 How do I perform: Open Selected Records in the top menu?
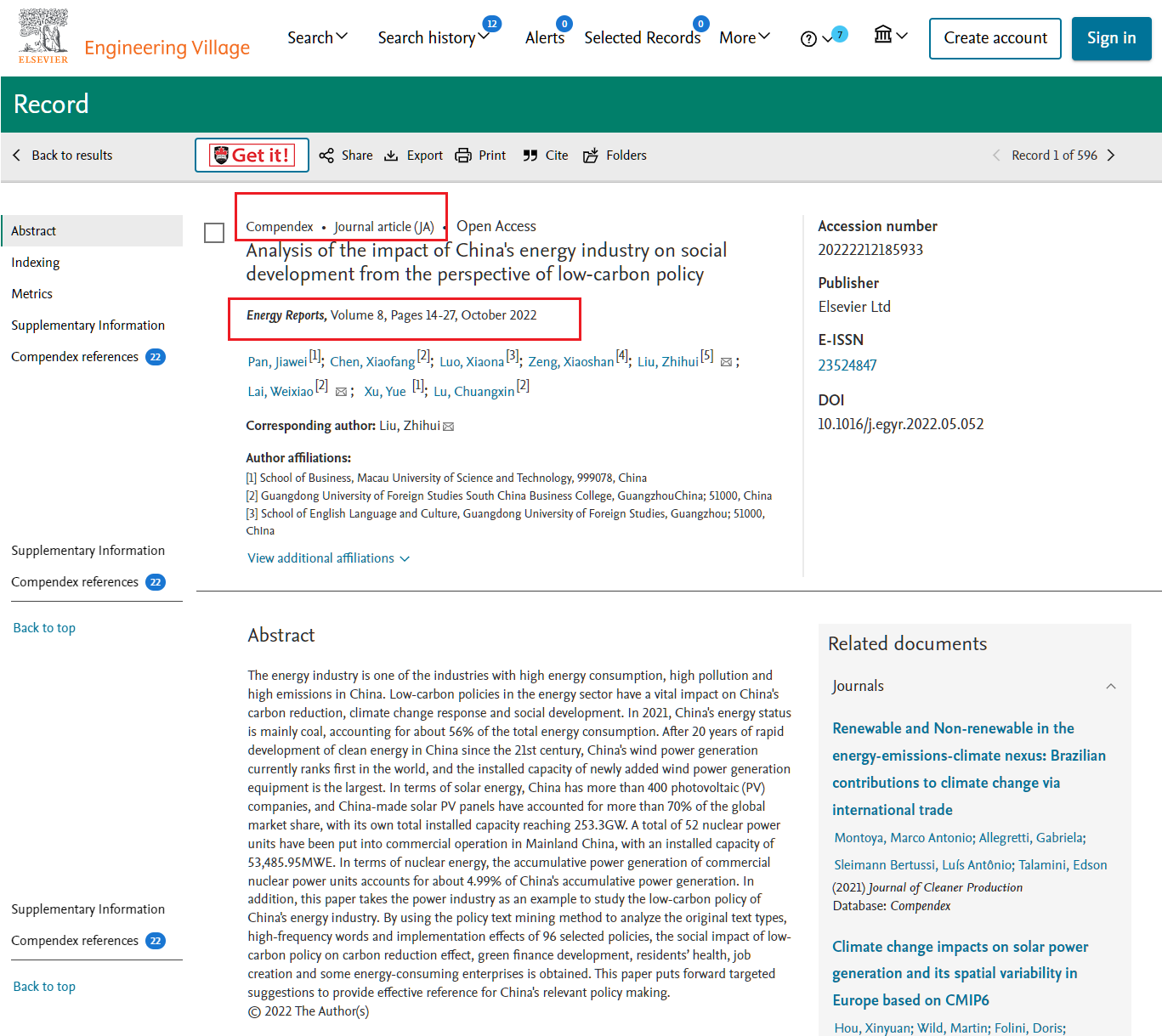[x=643, y=37]
